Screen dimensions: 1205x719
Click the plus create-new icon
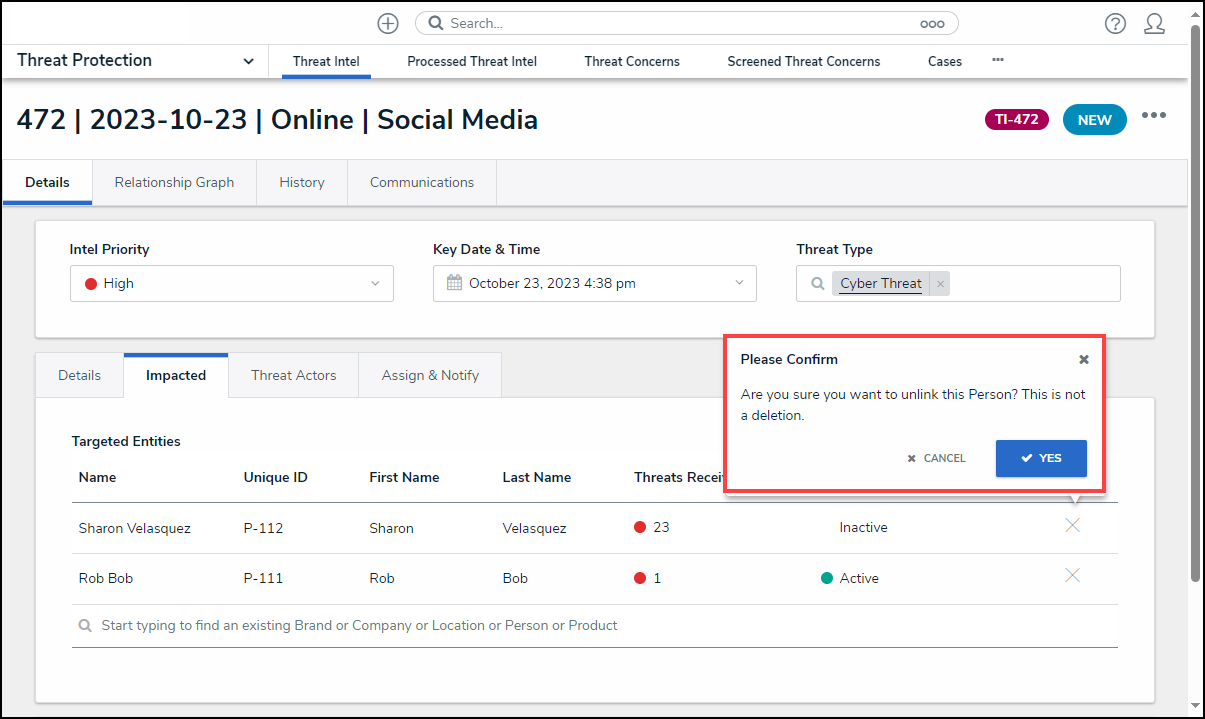[x=388, y=23]
